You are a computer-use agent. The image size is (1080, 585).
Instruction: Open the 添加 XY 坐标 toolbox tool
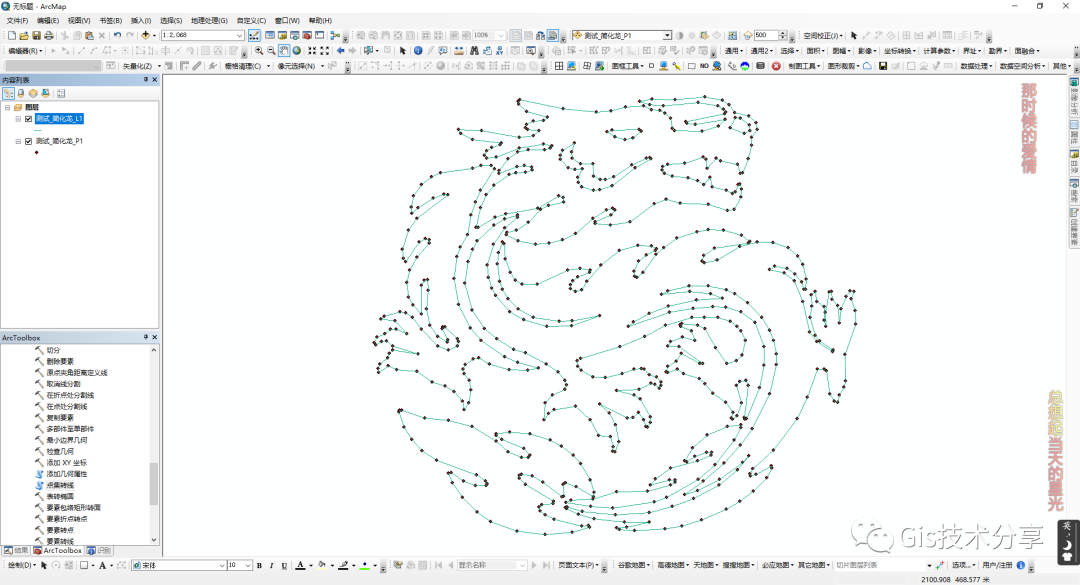(x=66, y=463)
